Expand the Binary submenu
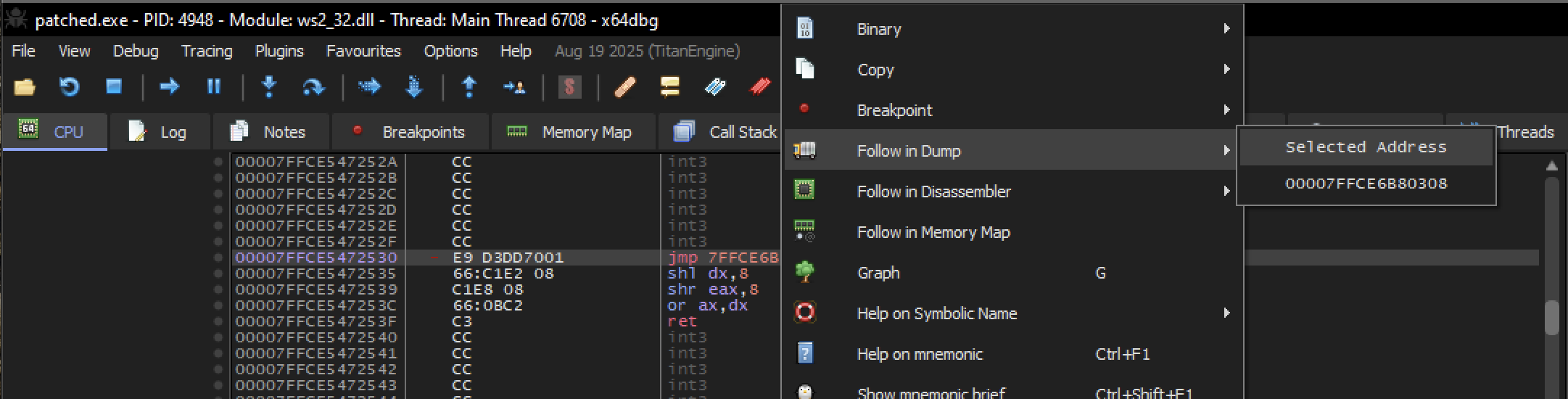Screen dimensions: 1568x399 (1012, 29)
